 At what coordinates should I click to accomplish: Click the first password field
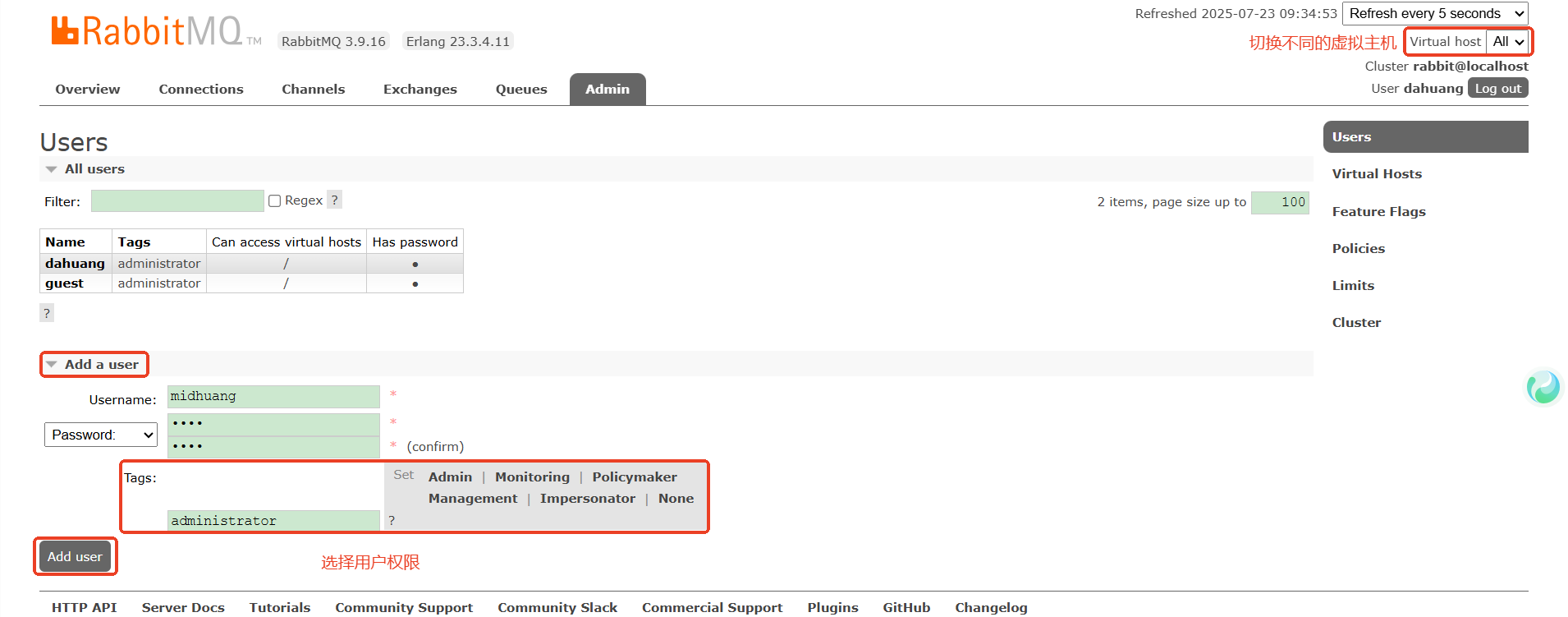tap(273, 423)
